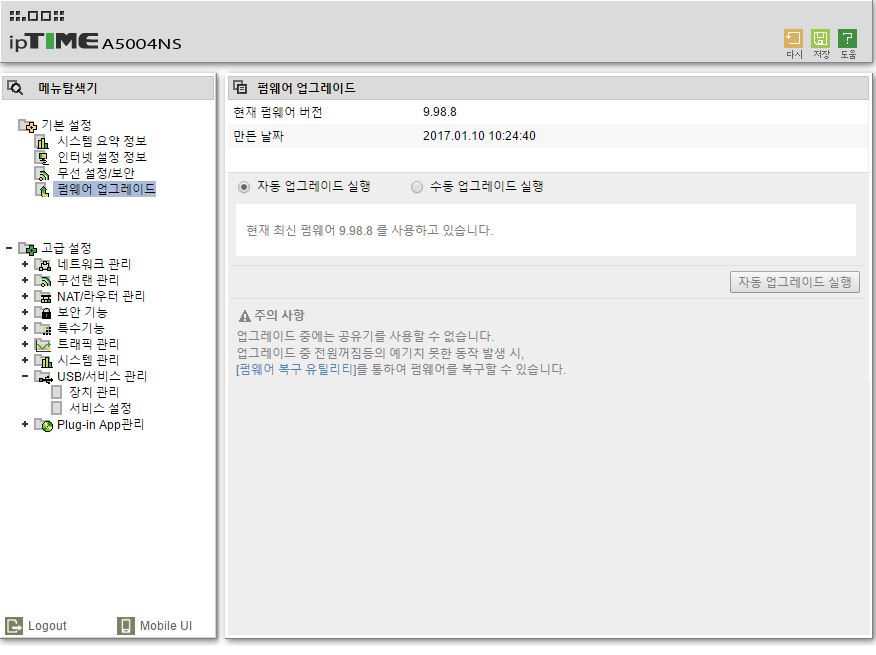Click the 보안 기능 lock icon
876x655 pixels.
point(43,312)
